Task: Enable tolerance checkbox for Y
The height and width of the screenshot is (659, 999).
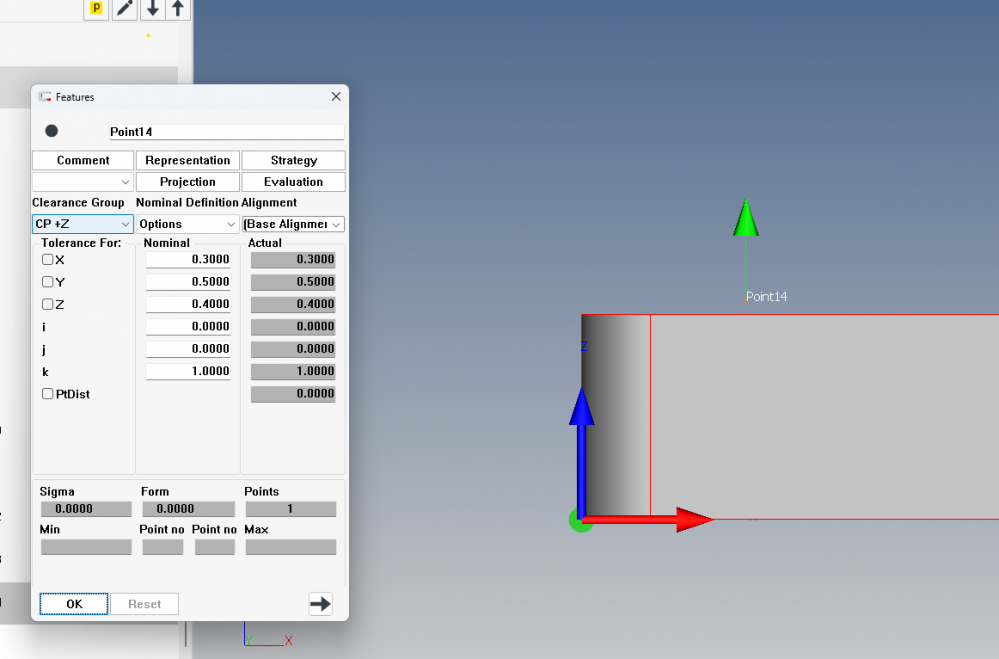Action: [48, 282]
